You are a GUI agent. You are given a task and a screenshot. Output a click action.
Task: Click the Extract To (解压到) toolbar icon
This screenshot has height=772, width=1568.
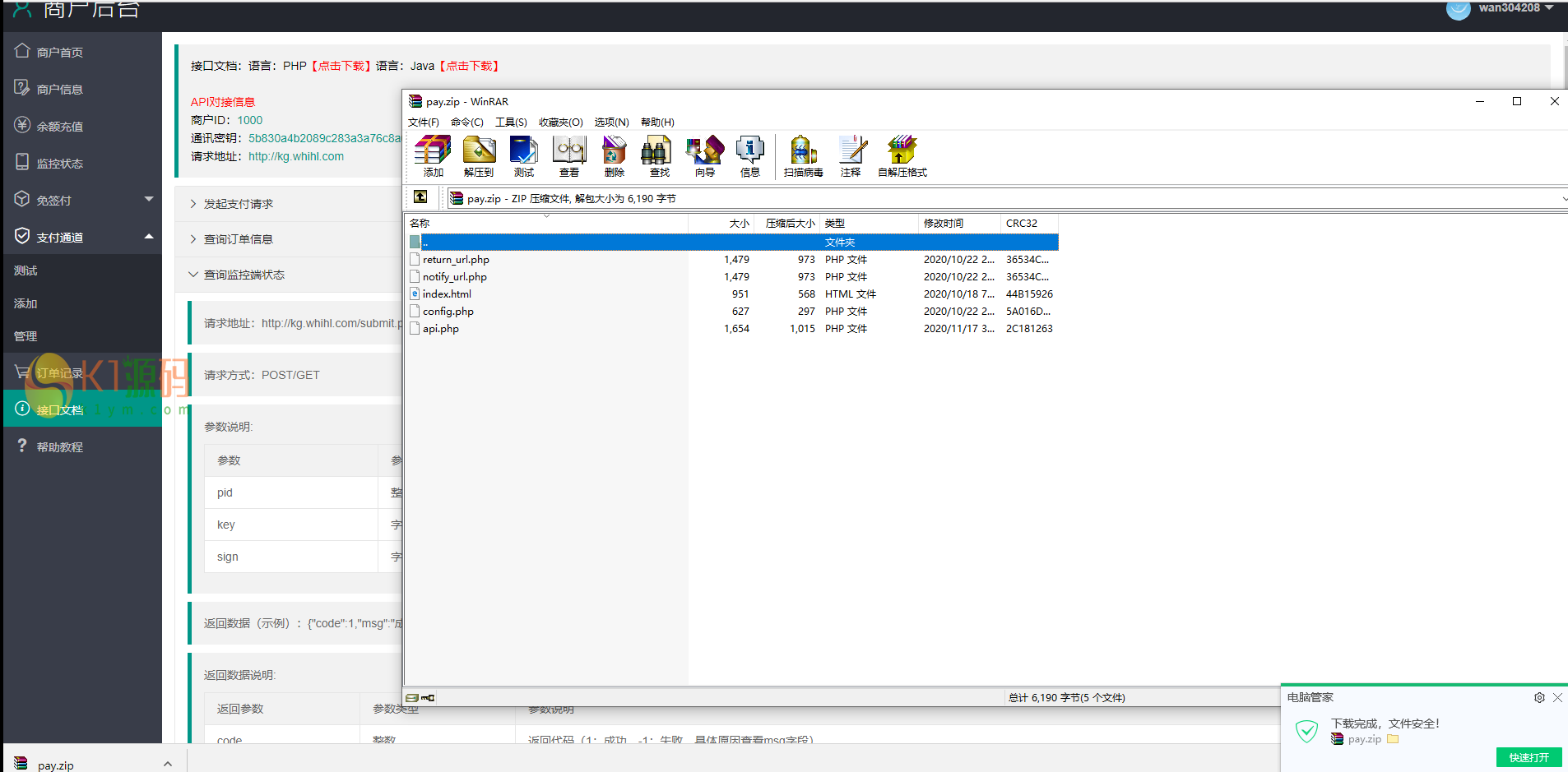coord(478,156)
